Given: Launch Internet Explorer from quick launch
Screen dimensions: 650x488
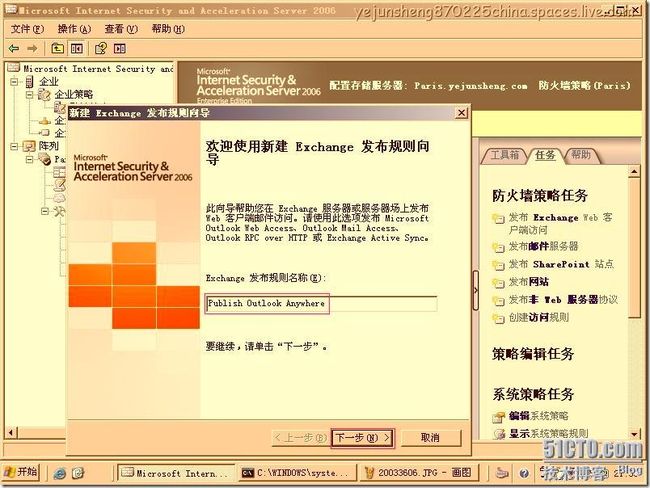Looking at the screenshot, I should click(x=59, y=473).
